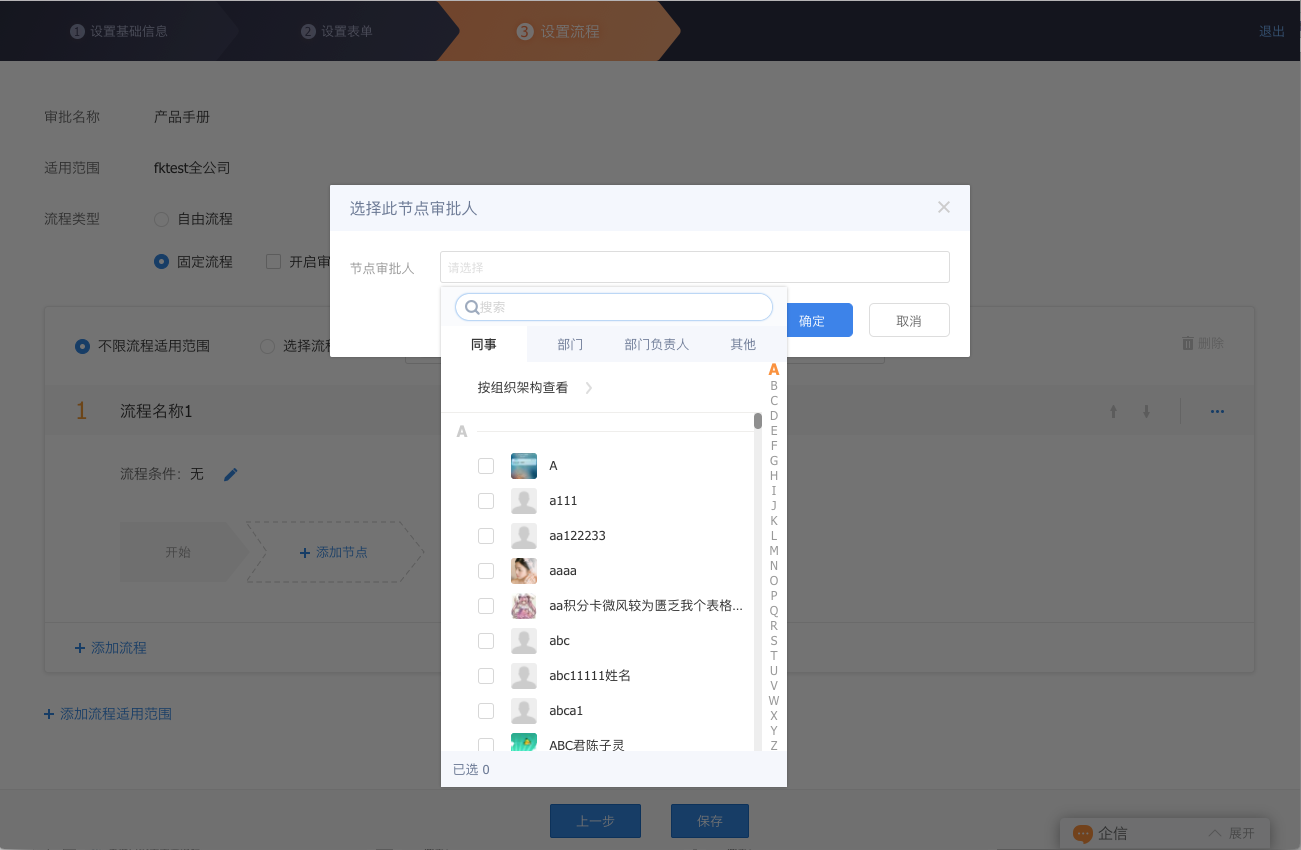Image resolution: width=1301 pixels, height=850 pixels.
Task: Check the box next to a111
Action: [486, 501]
